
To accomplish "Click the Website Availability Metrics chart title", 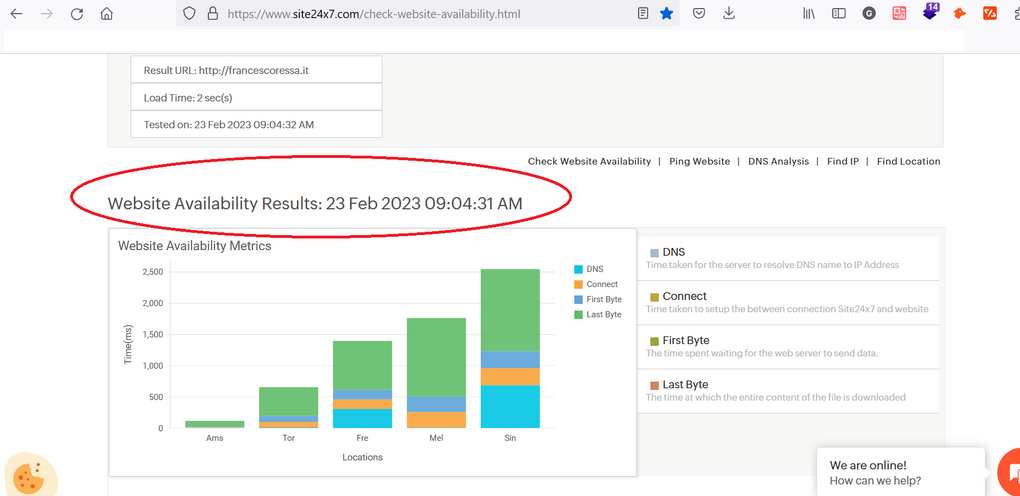I will (x=195, y=246).
